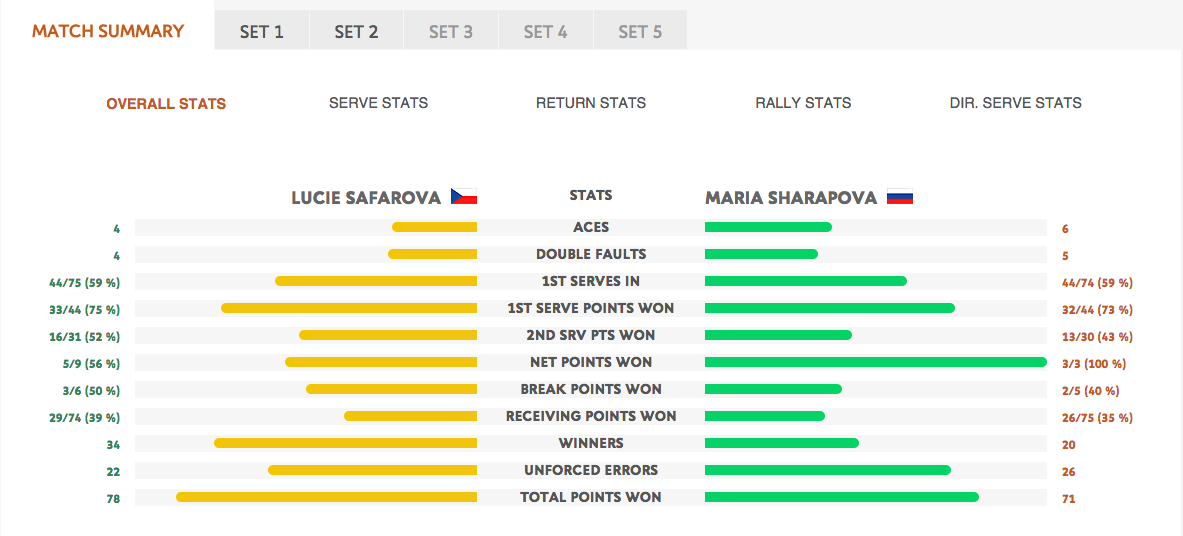Open the Set 5 tab
The image size is (1183, 536).
[640, 32]
